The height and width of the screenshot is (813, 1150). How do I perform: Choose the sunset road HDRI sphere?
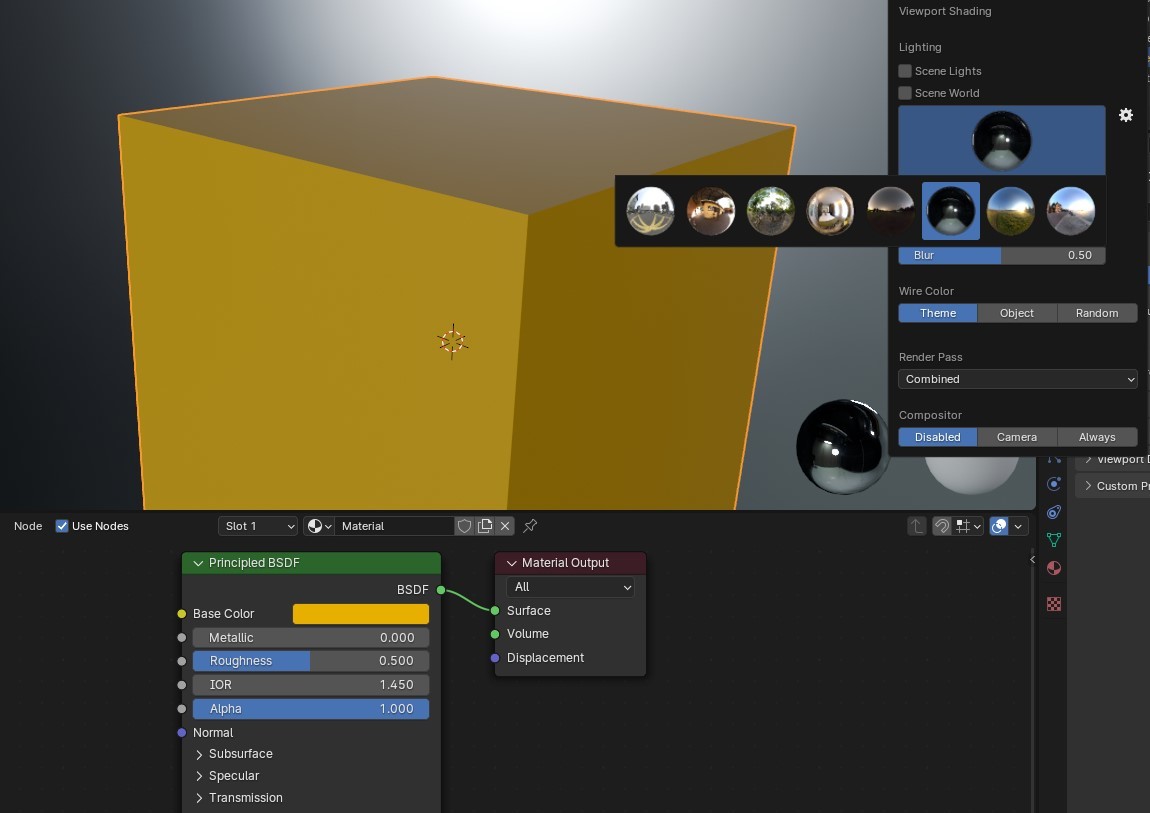1071,211
